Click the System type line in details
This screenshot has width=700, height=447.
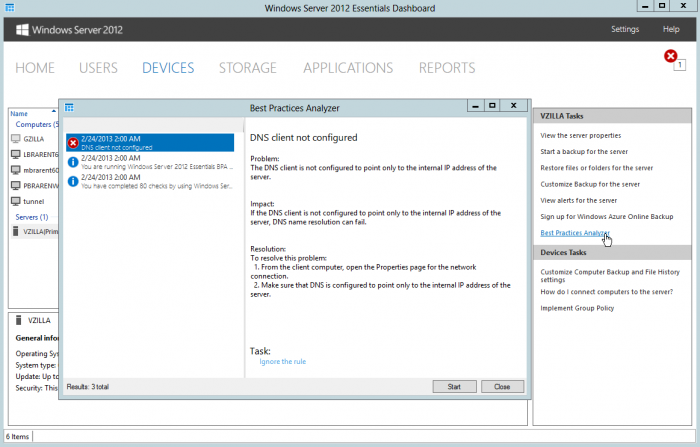click(x=36, y=365)
